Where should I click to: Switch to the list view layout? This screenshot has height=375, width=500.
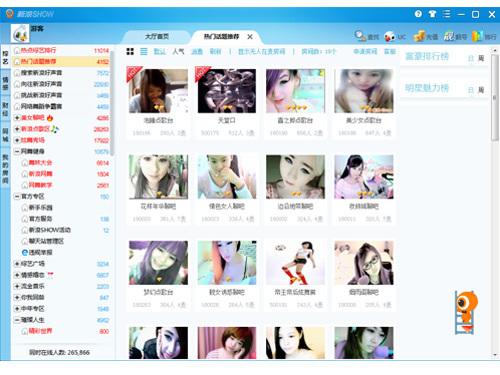[144, 51]
